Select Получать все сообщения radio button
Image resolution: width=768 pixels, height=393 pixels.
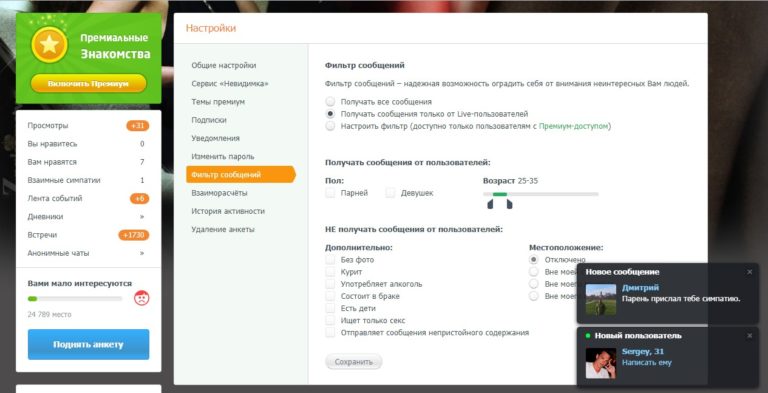331,101
